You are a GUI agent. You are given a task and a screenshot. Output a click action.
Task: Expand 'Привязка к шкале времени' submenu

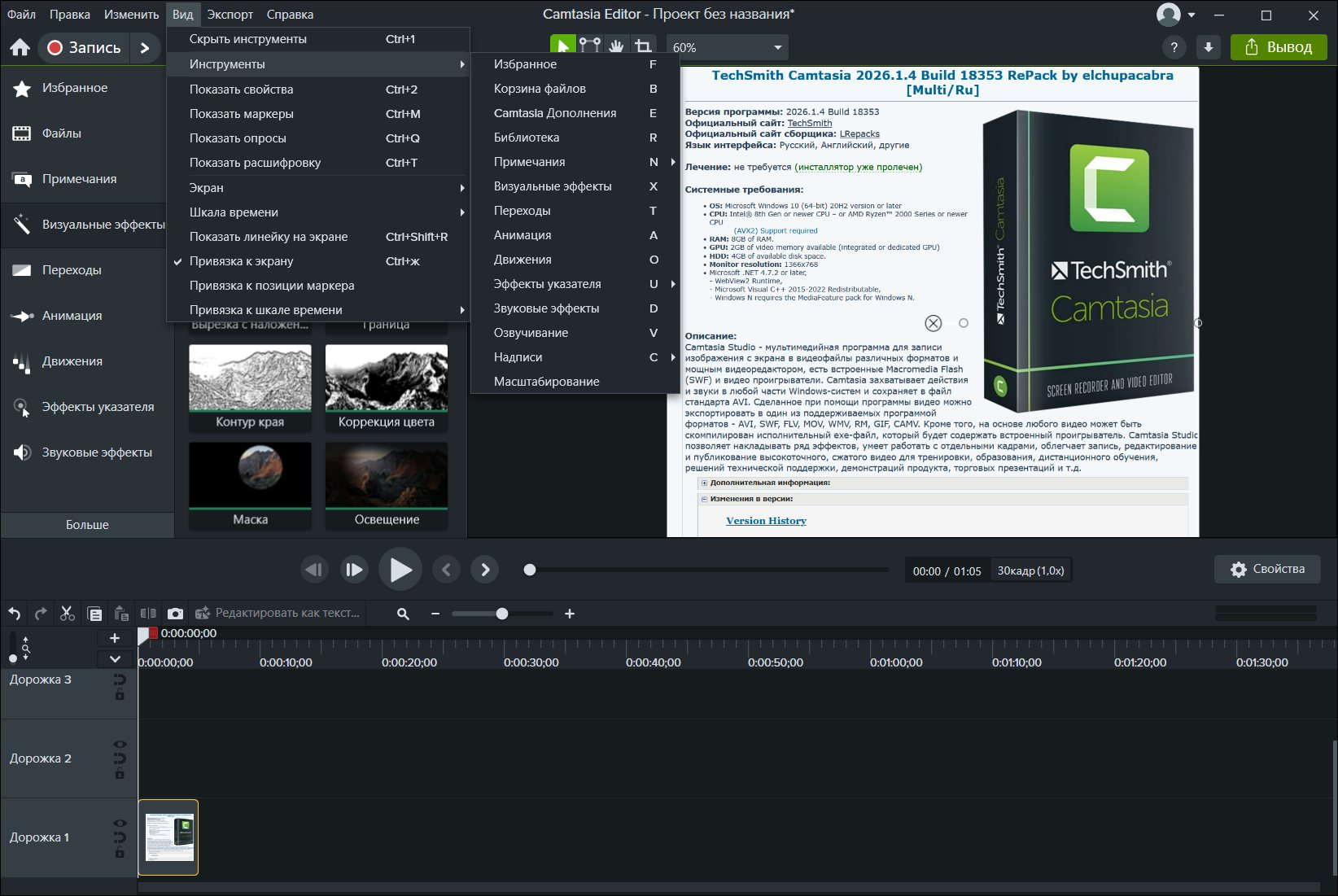318,310
